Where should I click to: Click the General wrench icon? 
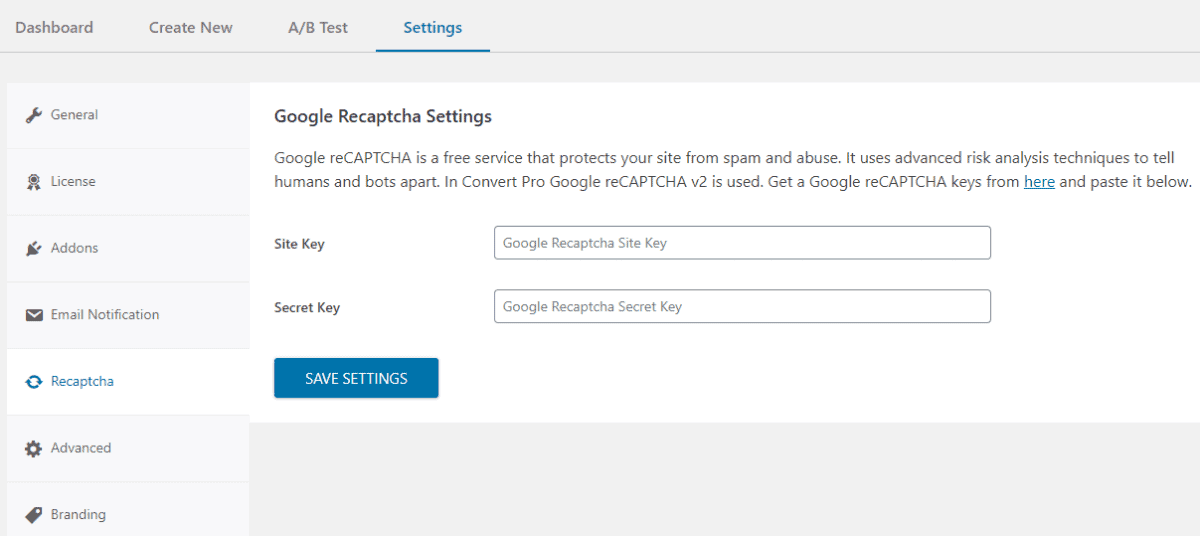point(33,115)
